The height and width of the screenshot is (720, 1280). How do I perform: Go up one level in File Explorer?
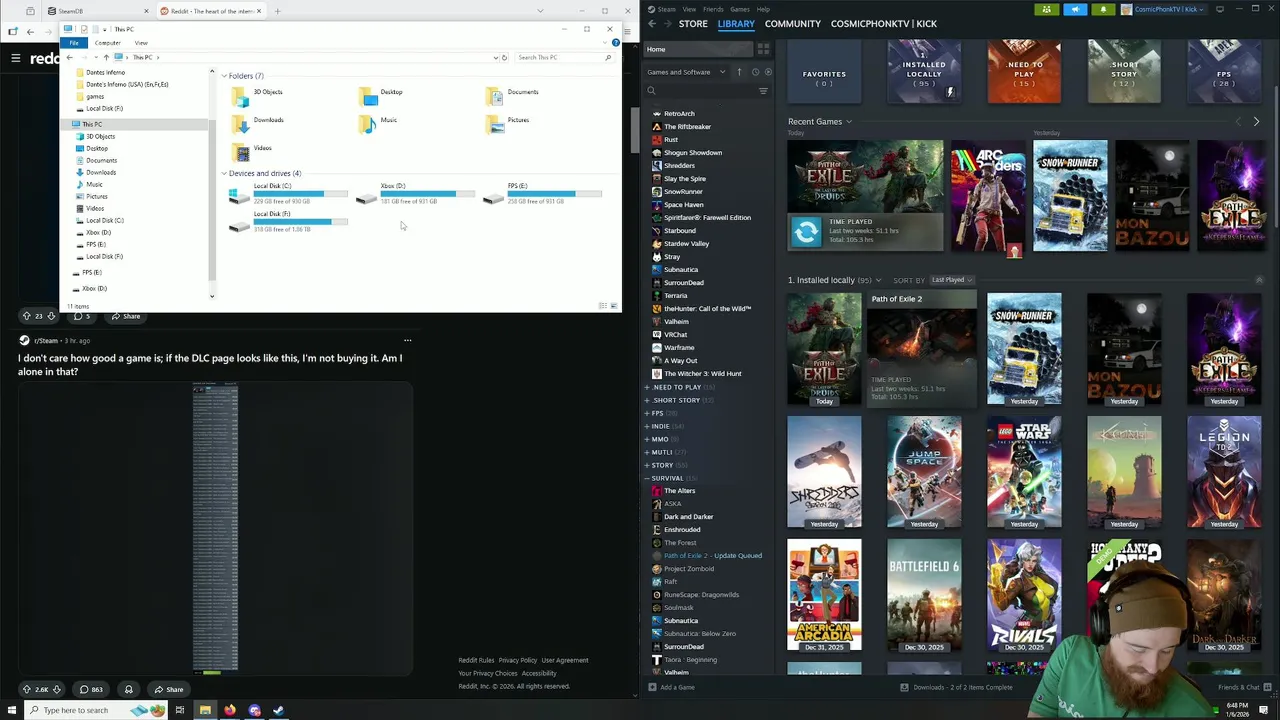[x=106, y=57]
